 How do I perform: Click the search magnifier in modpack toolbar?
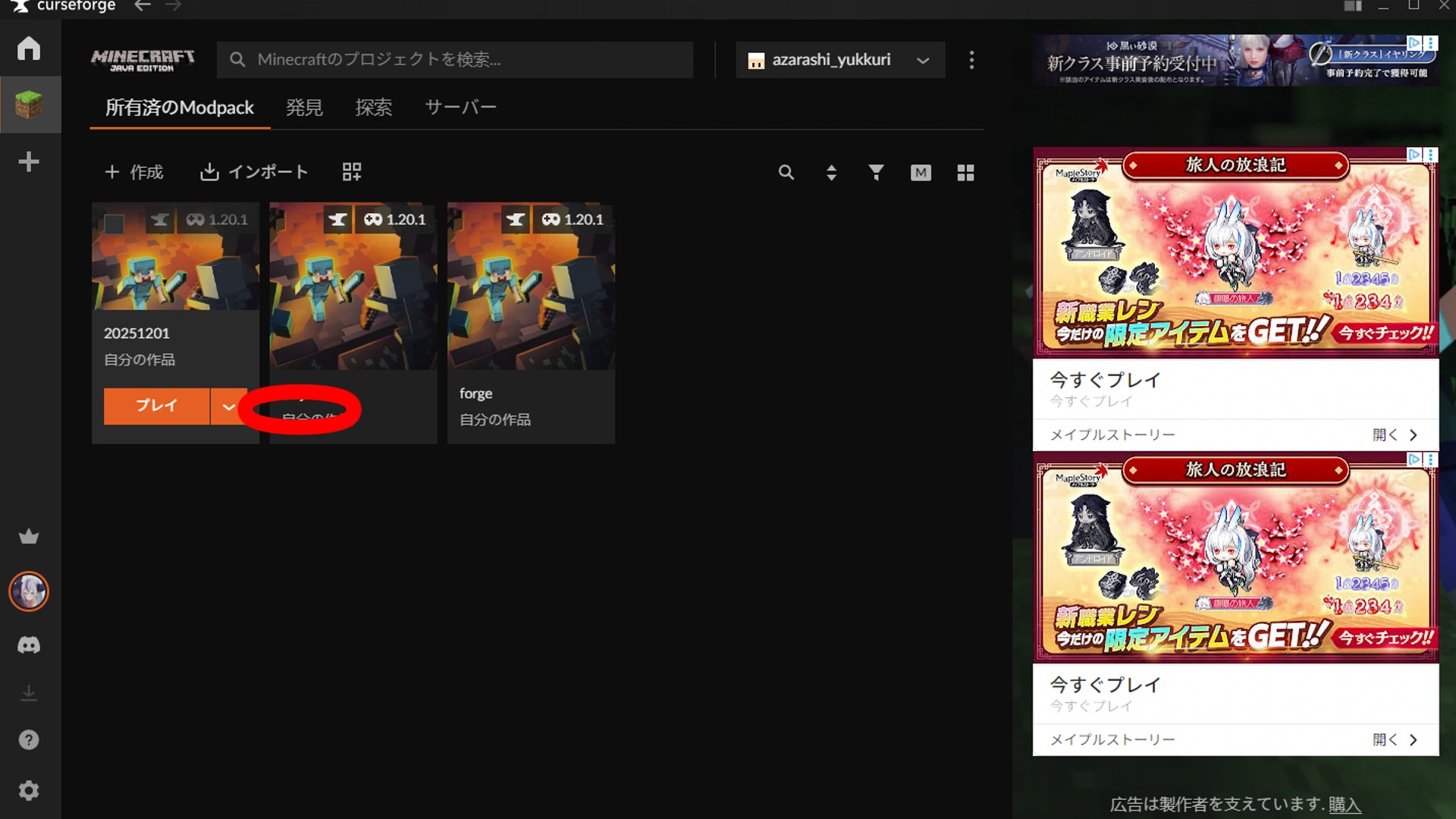(786, 173)
